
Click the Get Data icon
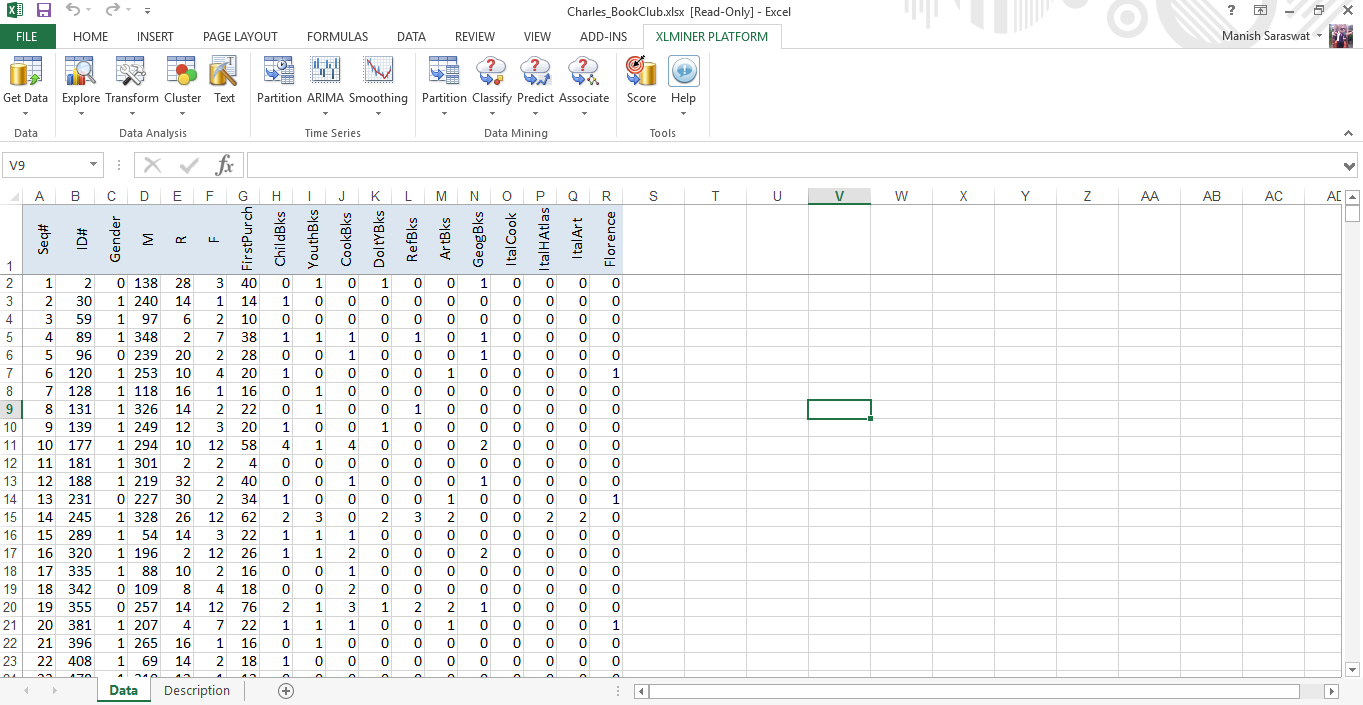coord(25,73)
